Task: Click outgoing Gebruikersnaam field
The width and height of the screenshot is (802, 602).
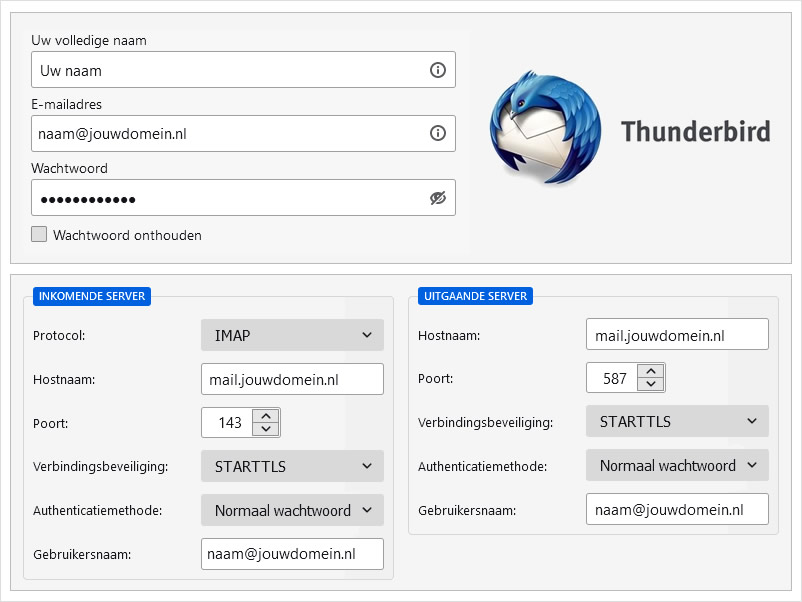Action: pyautogui.click(x=677, y=509)
